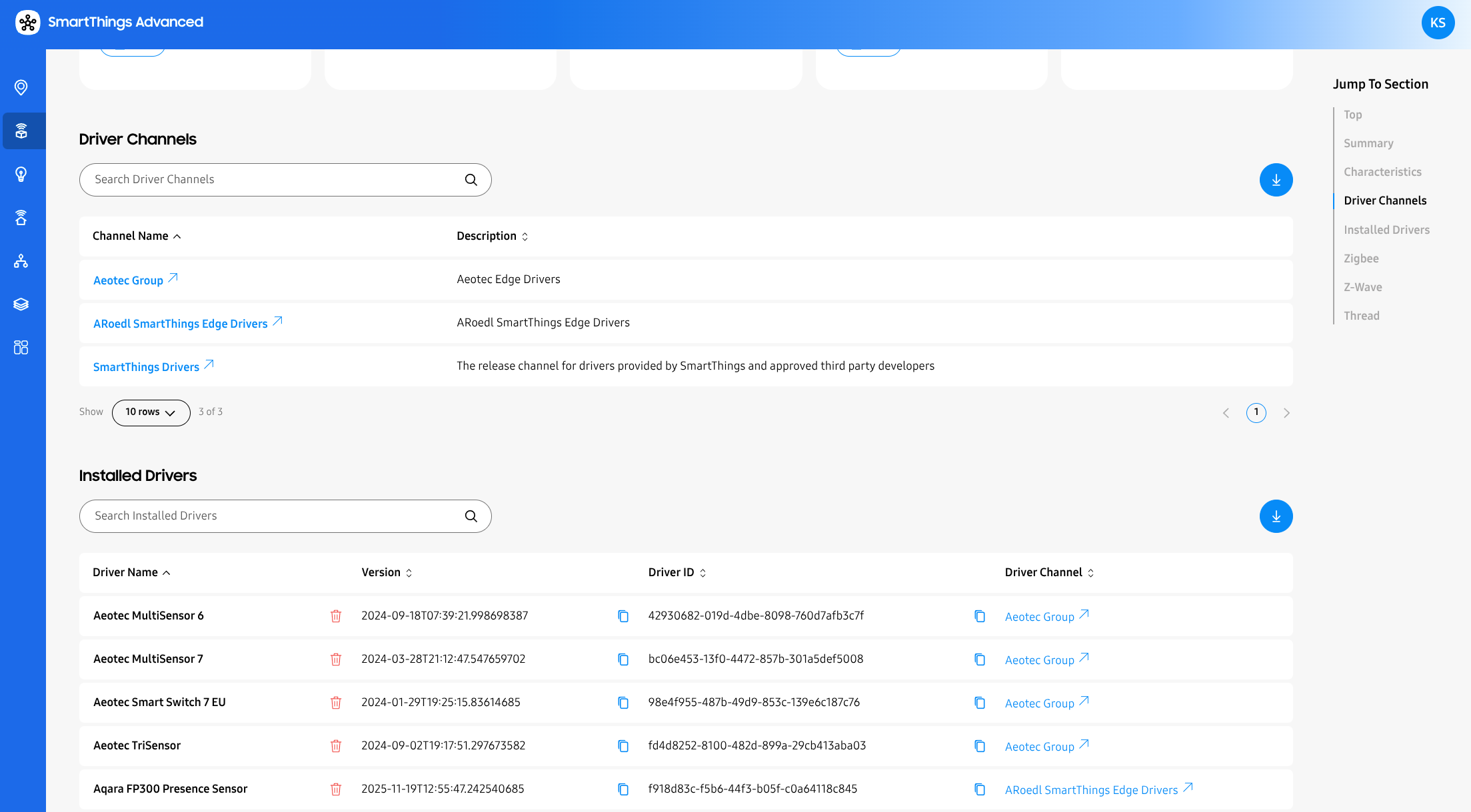Image resolution: width=1471 pixels, height=812 pixels.
Task: Download the Driver Channels table
Action: tap(1276, 180)
